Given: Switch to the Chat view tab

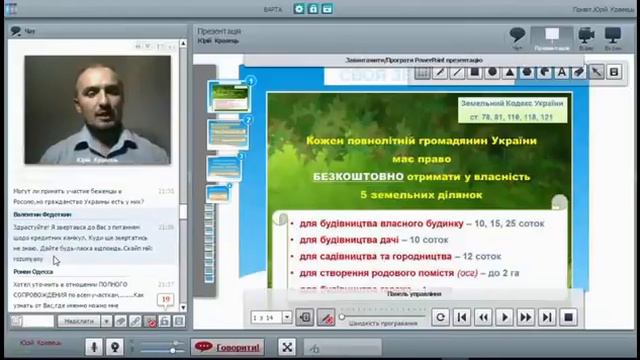Looking at the screenshot, I should (x=517, y=38).
